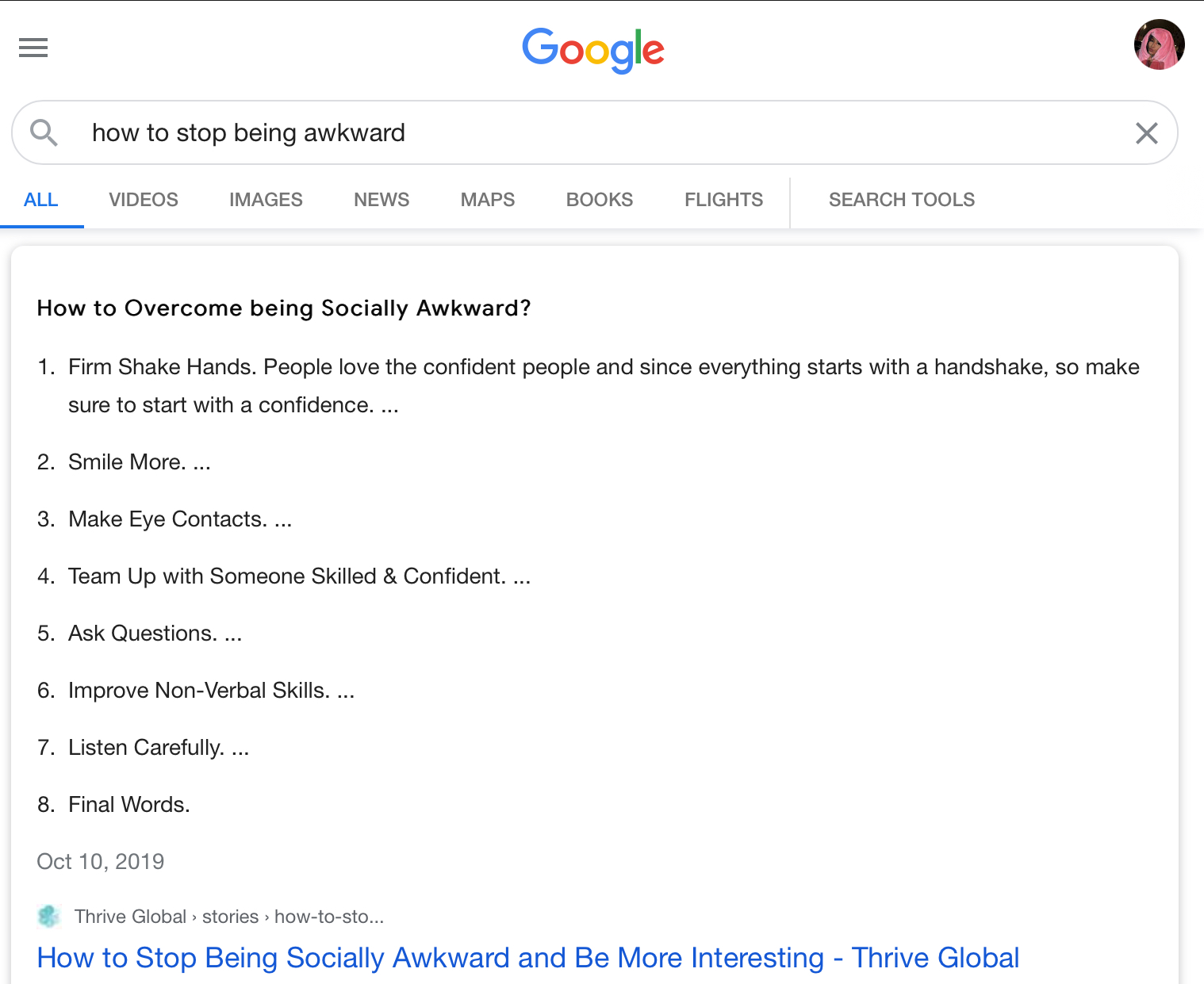Click the Google logo
This screenshot has width=1204, height=984.
(593, 50)
